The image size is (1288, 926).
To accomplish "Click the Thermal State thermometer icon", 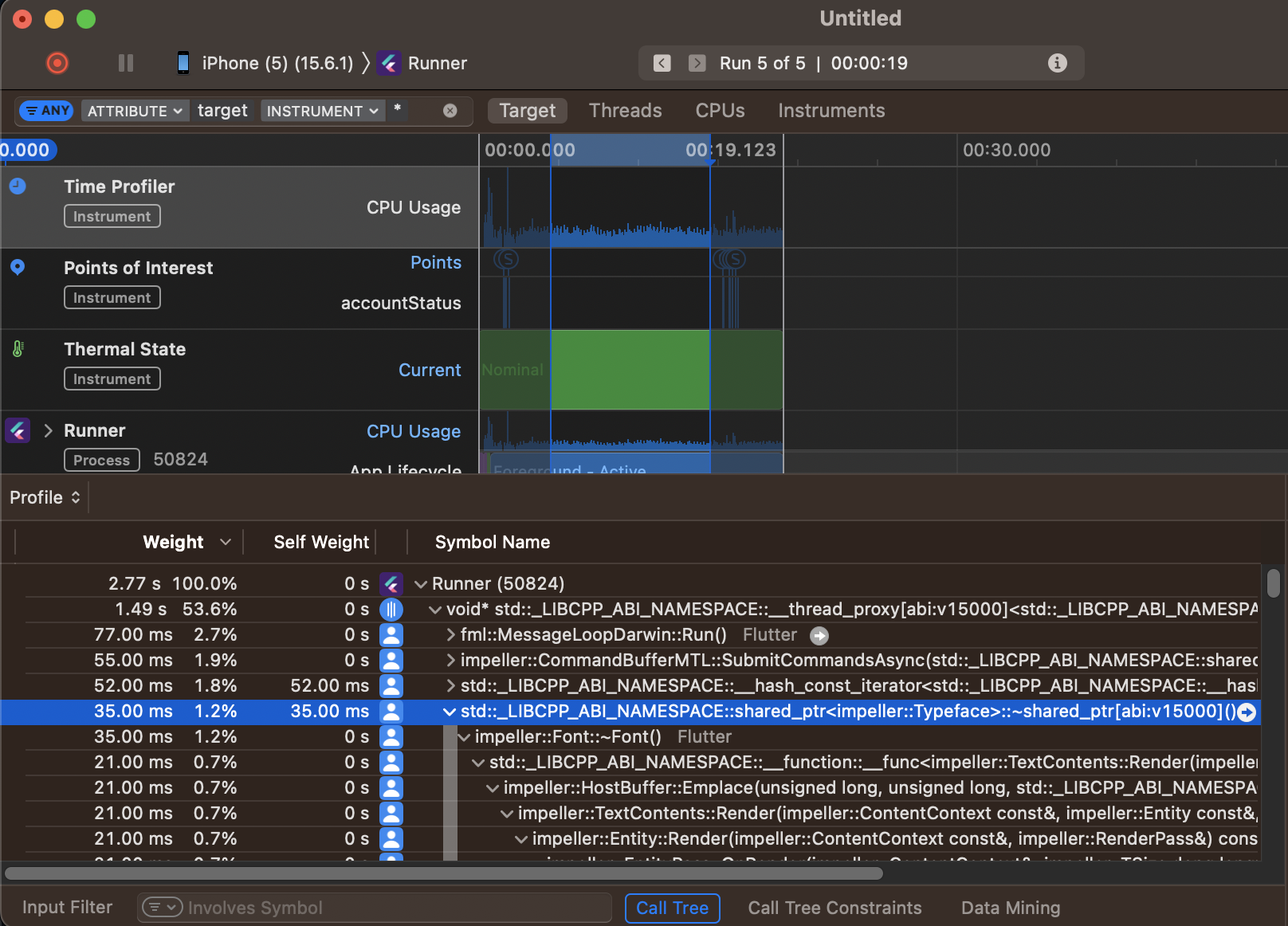I will pyautogui.click(x=18, y=348).
